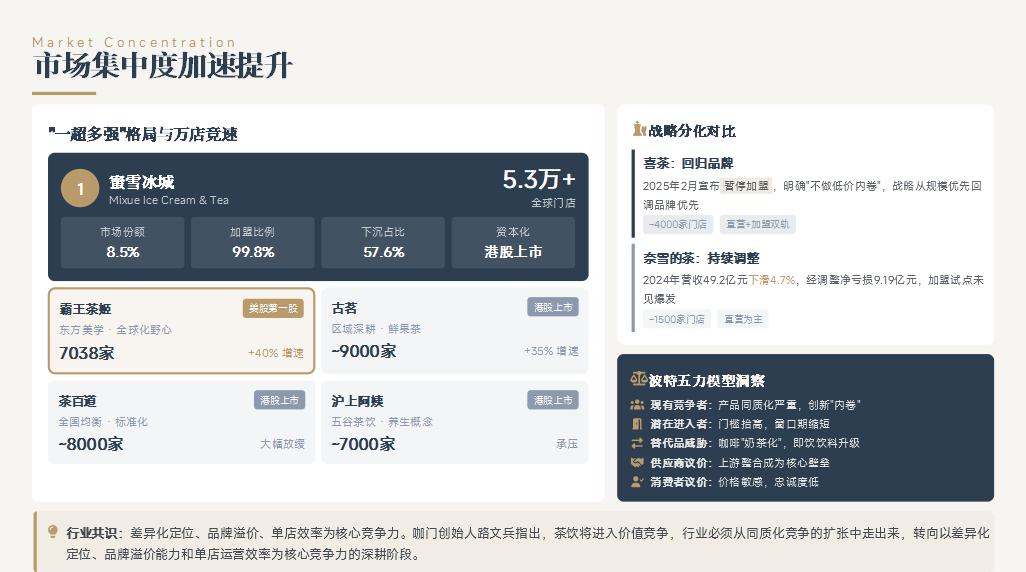Click the 加盟比例 99.8% stat box
The height and width of the screenshot is (572, 1026).
(253, 242)
